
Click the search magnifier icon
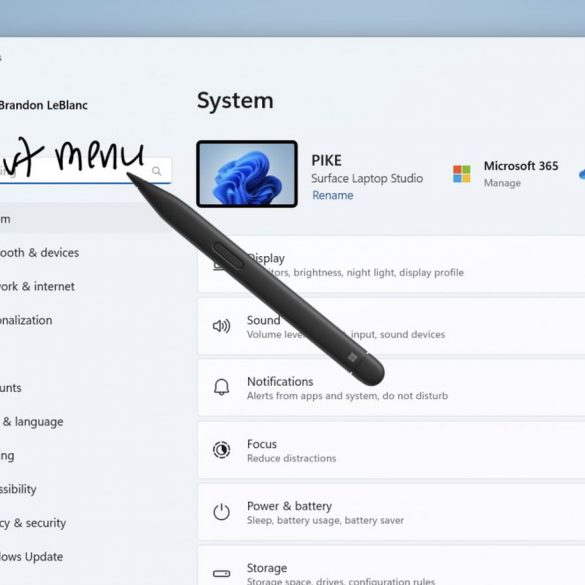point(156,171)
